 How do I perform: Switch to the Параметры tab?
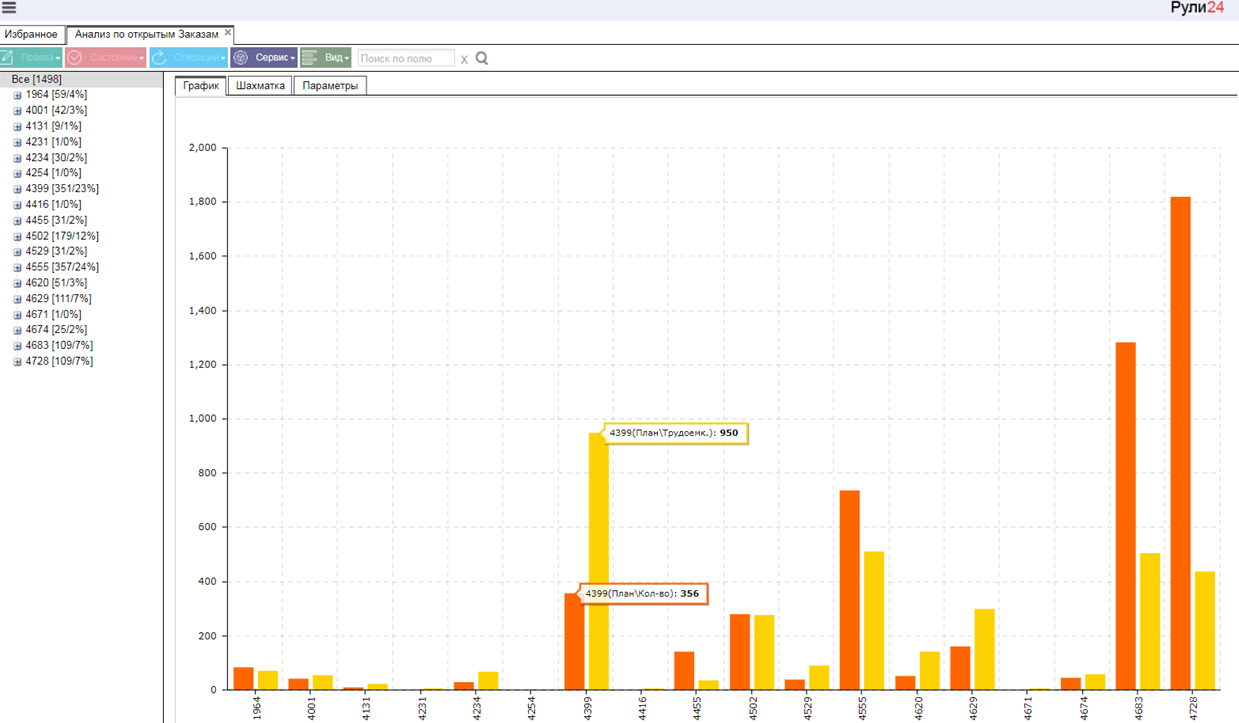coord(330,86)
